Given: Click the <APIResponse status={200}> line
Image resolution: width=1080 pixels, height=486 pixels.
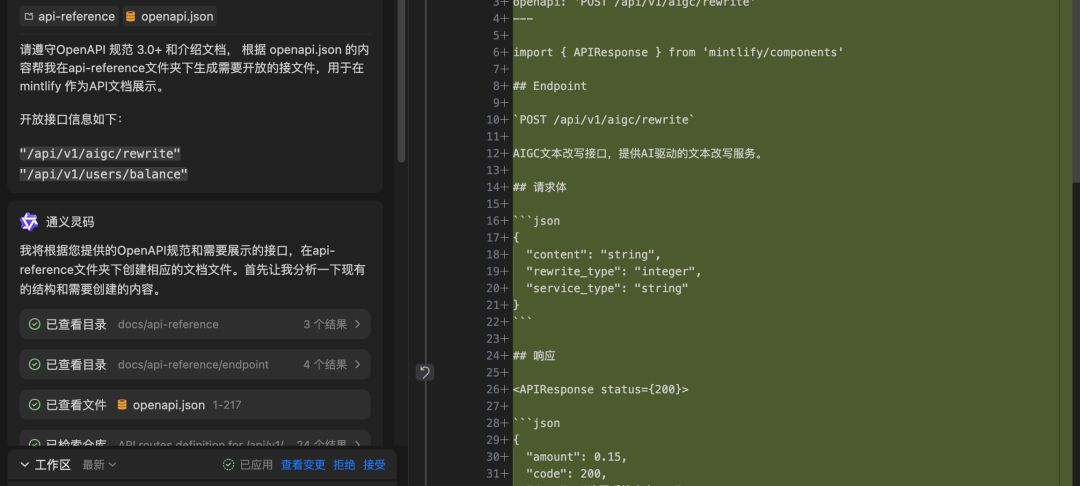Looking at the screenshot, I should [x=601, y=390].
